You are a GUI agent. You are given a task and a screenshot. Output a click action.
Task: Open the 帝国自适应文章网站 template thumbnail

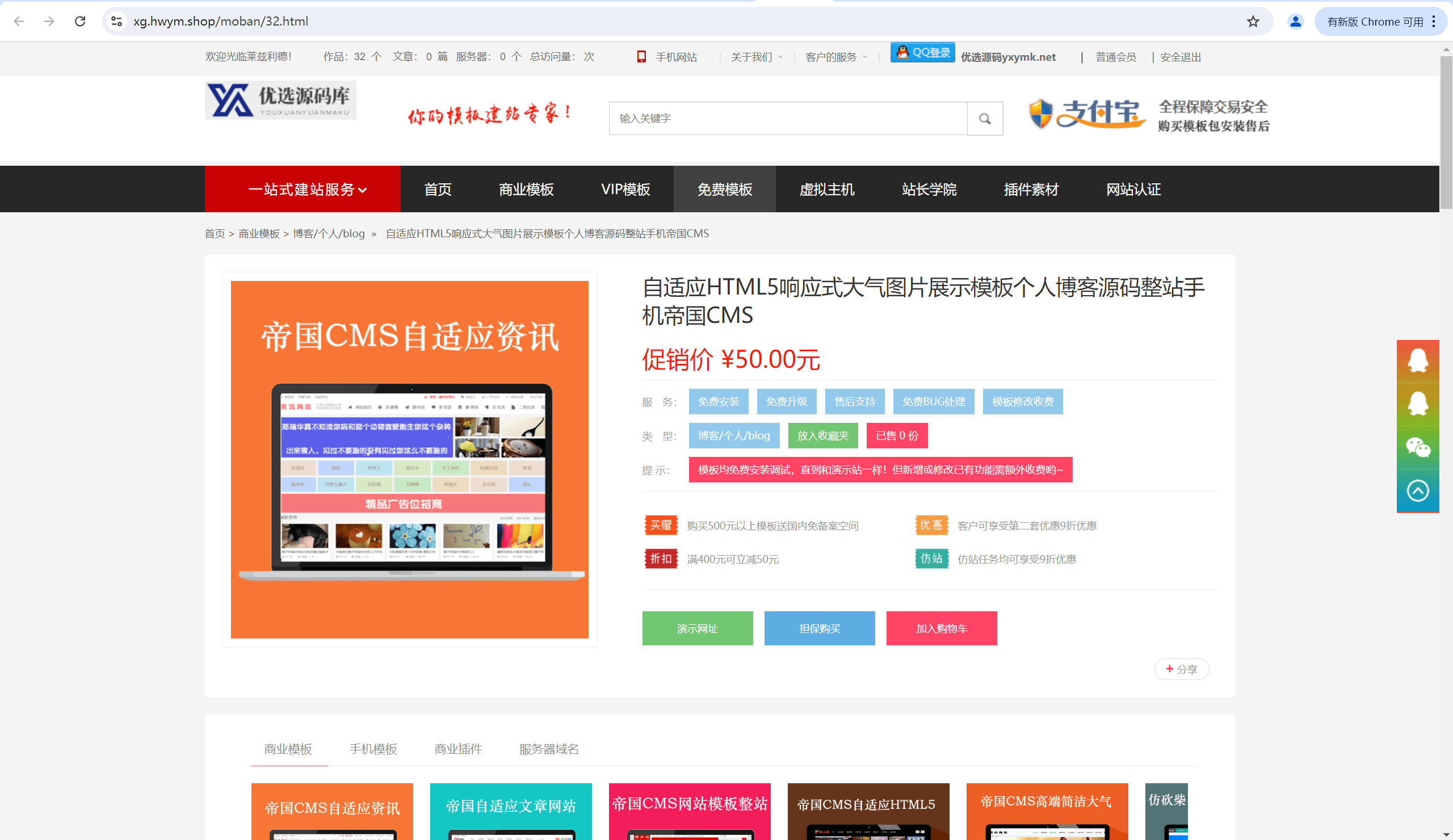coord(511,811)
